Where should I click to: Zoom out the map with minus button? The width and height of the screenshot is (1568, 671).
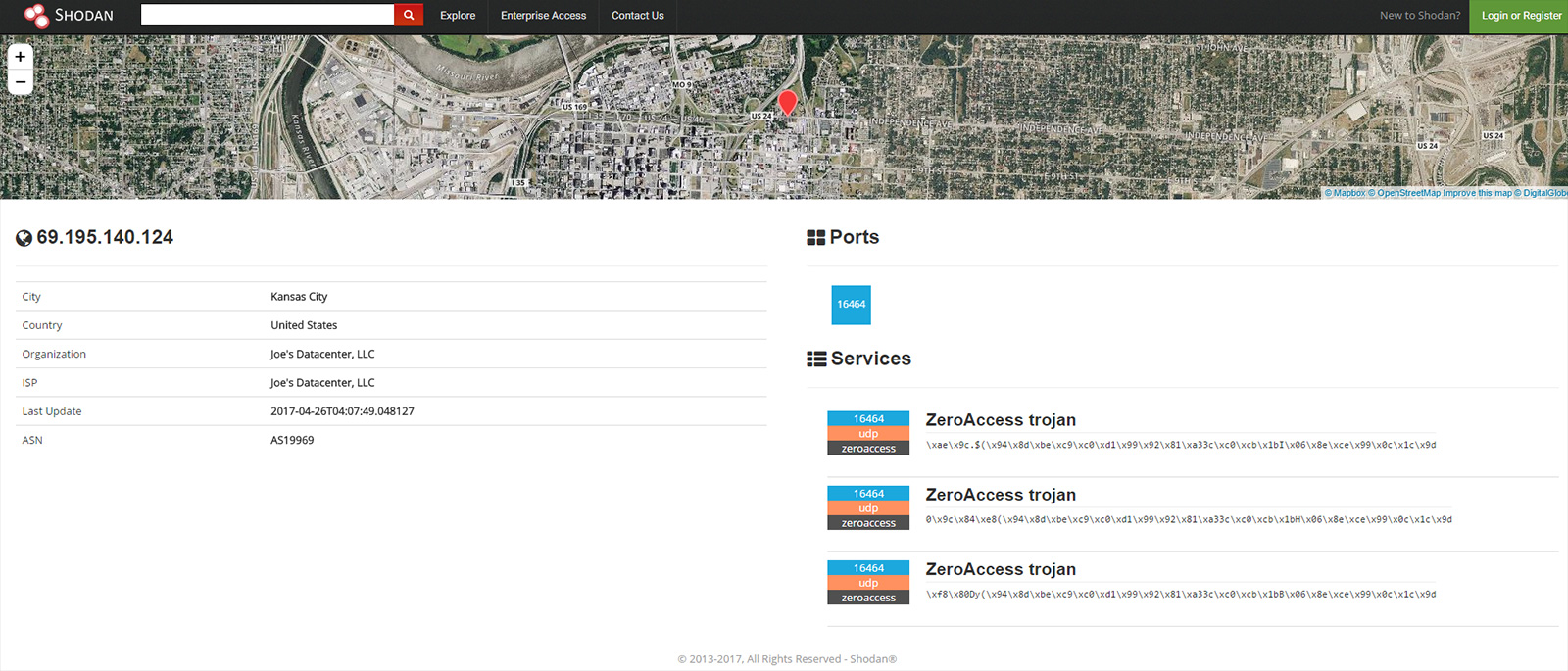coord(21,82)
